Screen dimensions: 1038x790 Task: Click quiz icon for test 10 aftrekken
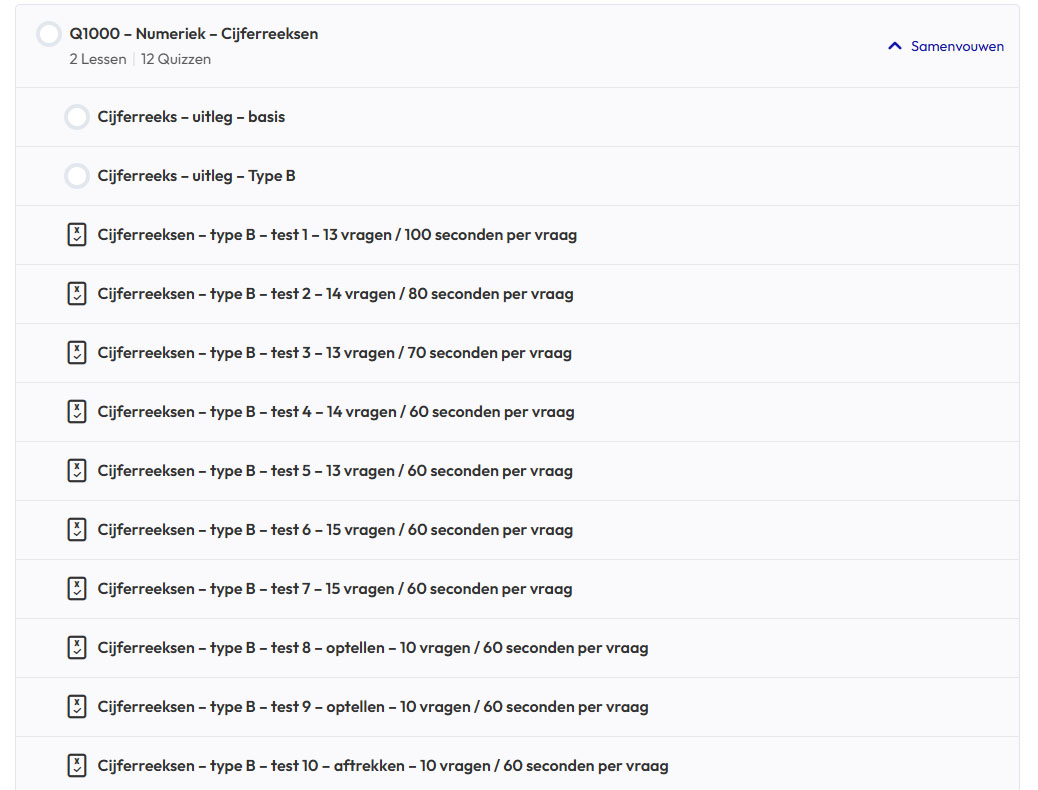pyautogui.click(x=77, y=766)
